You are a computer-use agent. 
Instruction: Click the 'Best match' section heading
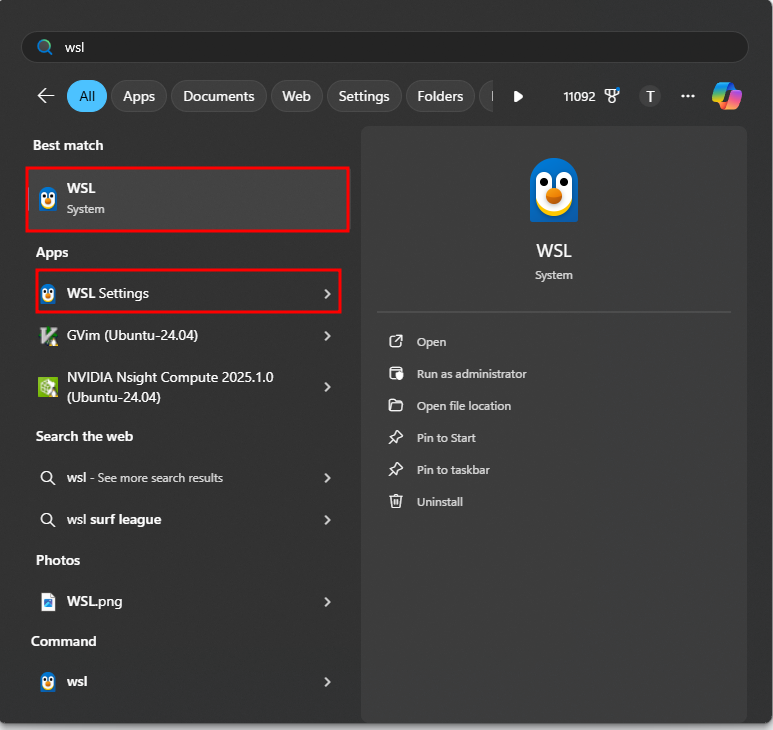[x=68, y=145]
